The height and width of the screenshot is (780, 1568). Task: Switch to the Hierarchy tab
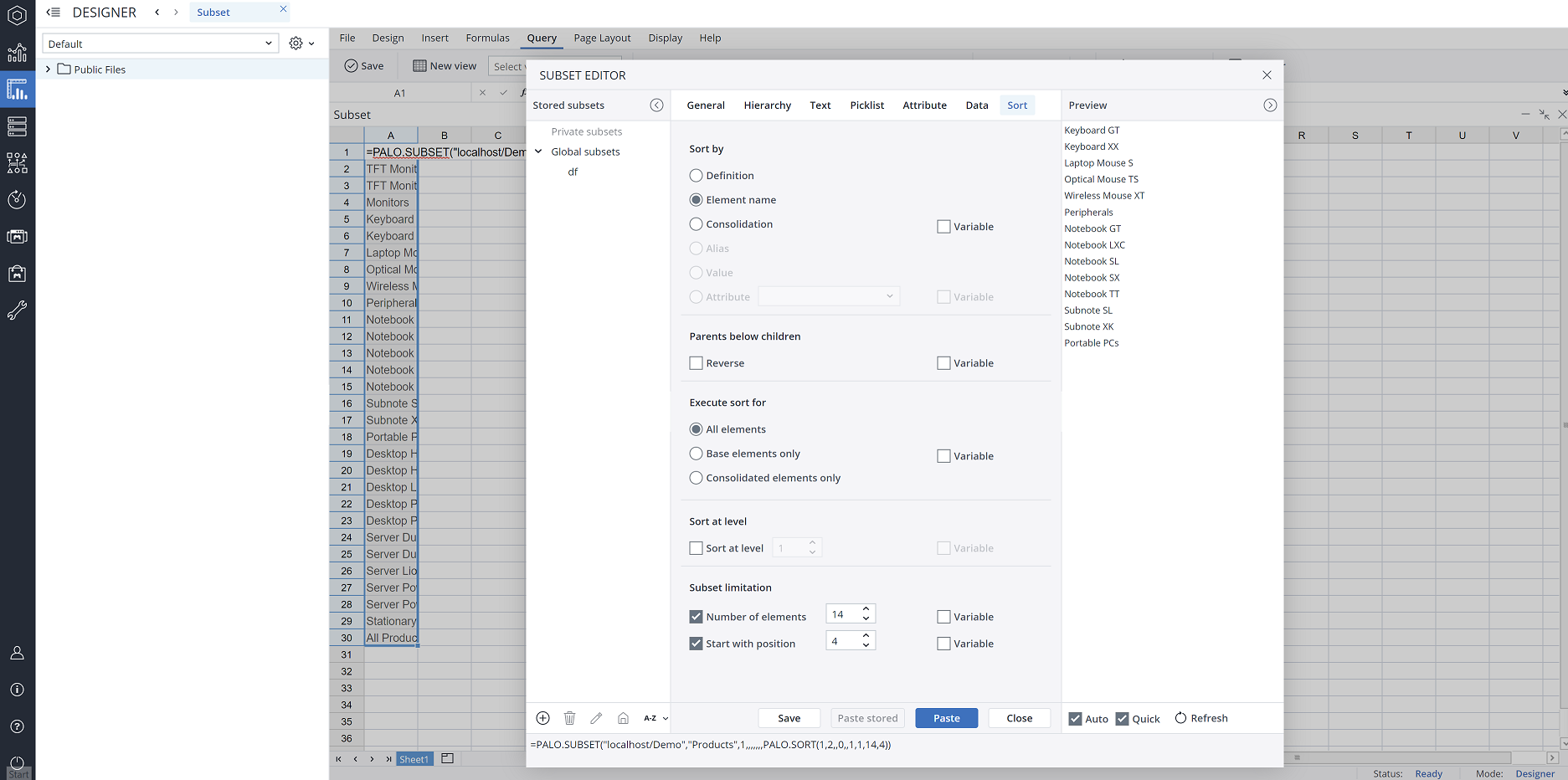coord(767,105)
